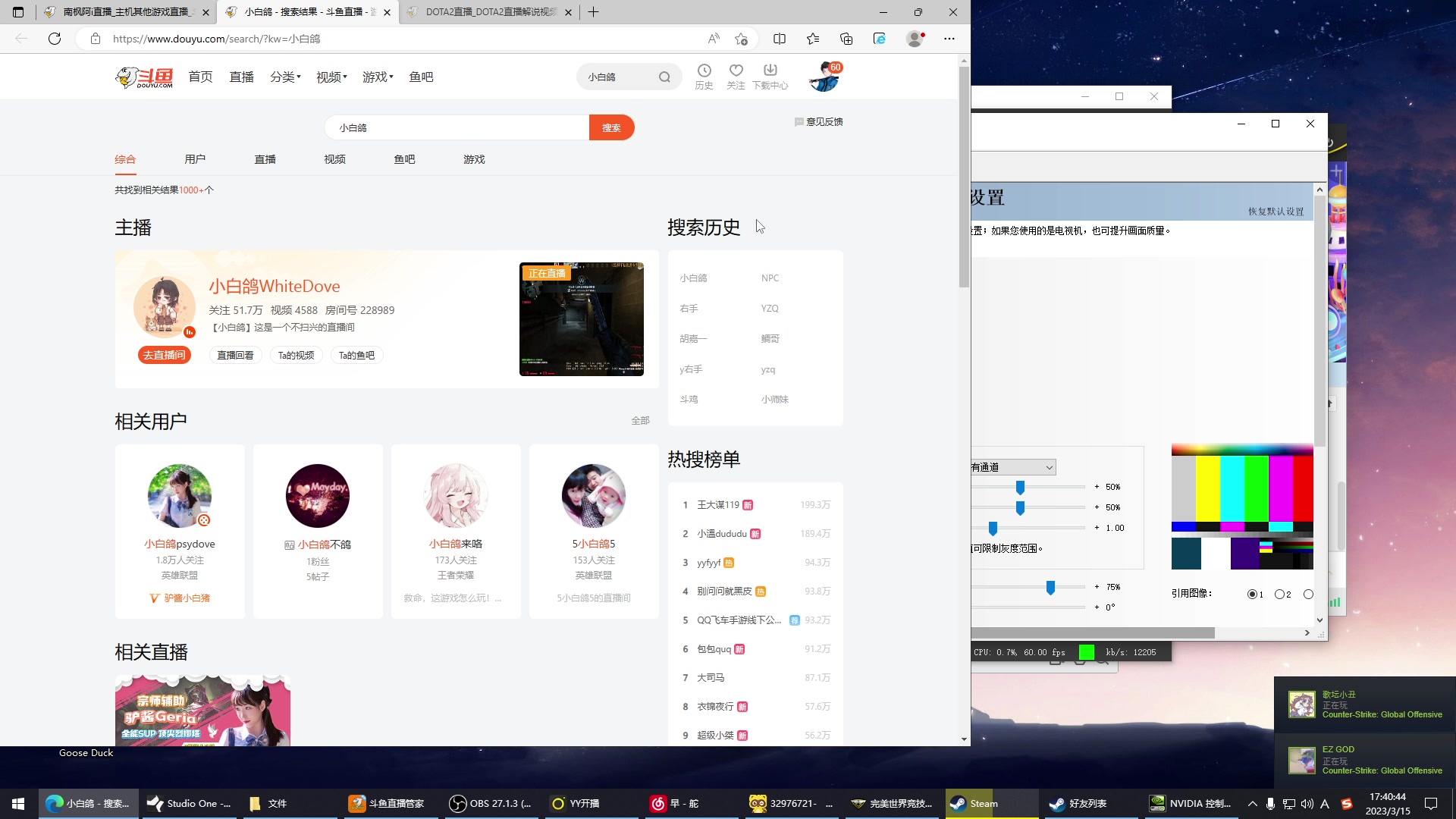Open notification center icon

[x=1431, y=804]
